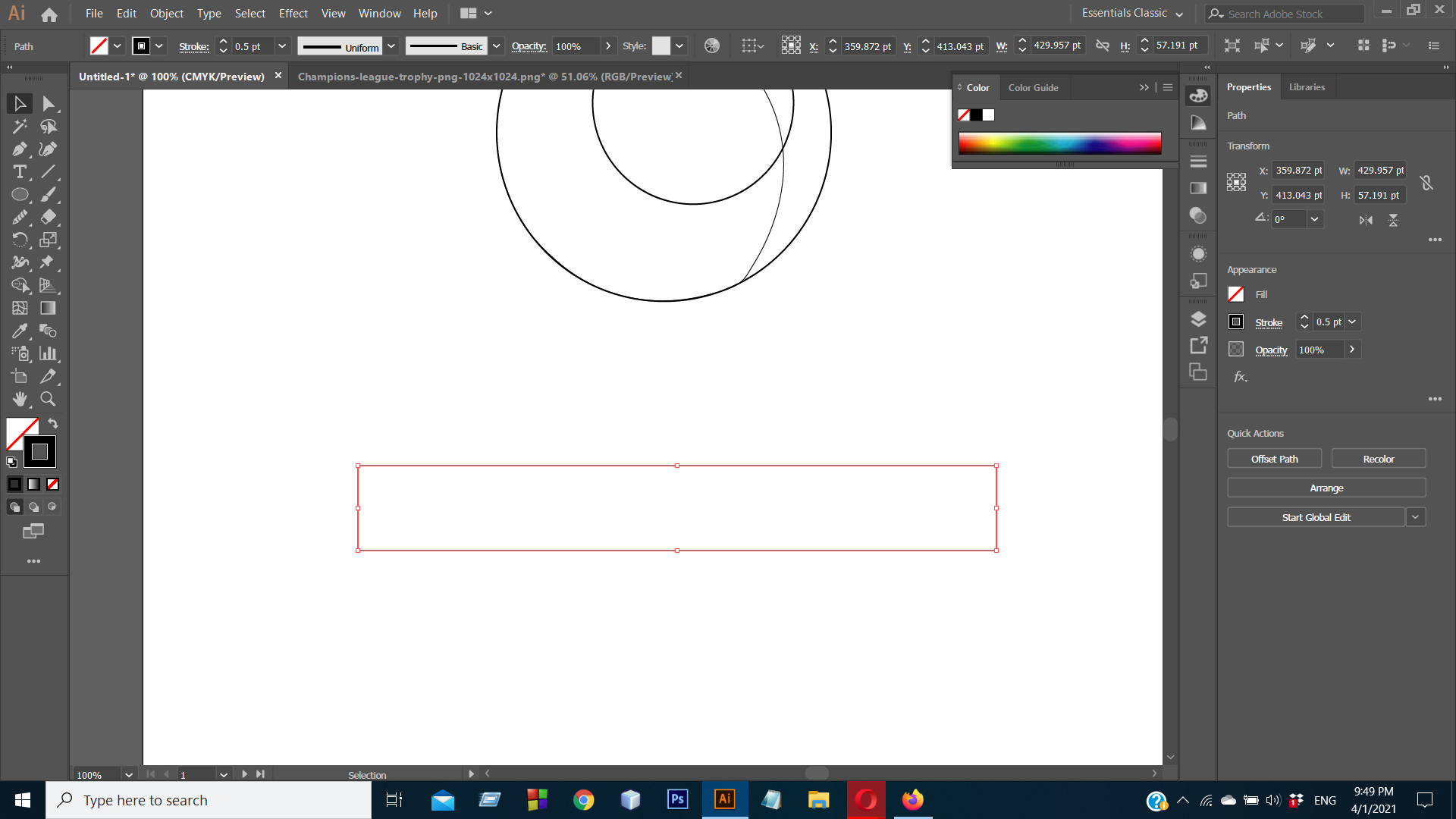The image size is (1456, 819).
Task: Open the Opacity link in Properties
Action: tap(1271, 350)
